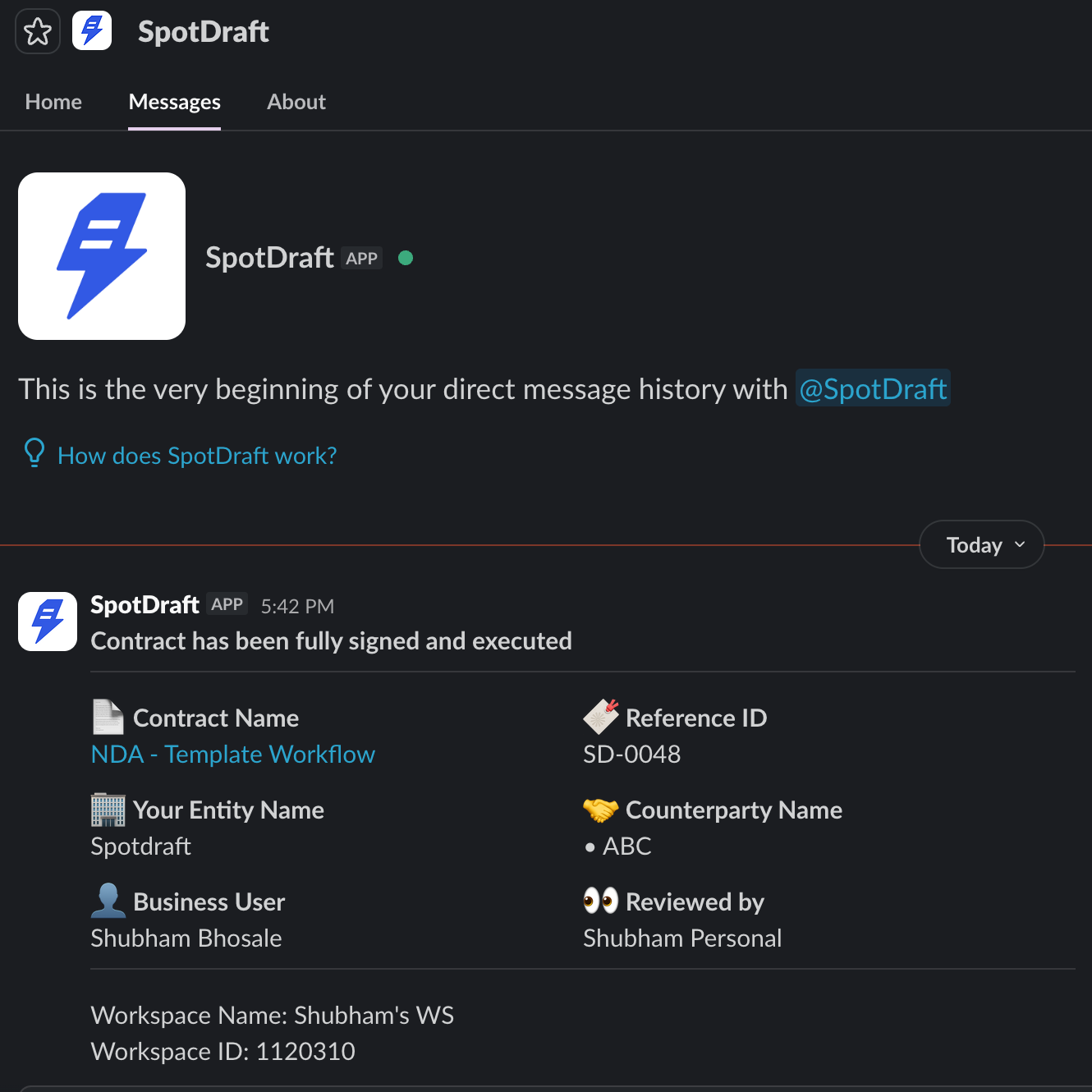Open the large SpotDraft app avatar
Viewport: 1092px width, 1092px height.
coord(102,256)
